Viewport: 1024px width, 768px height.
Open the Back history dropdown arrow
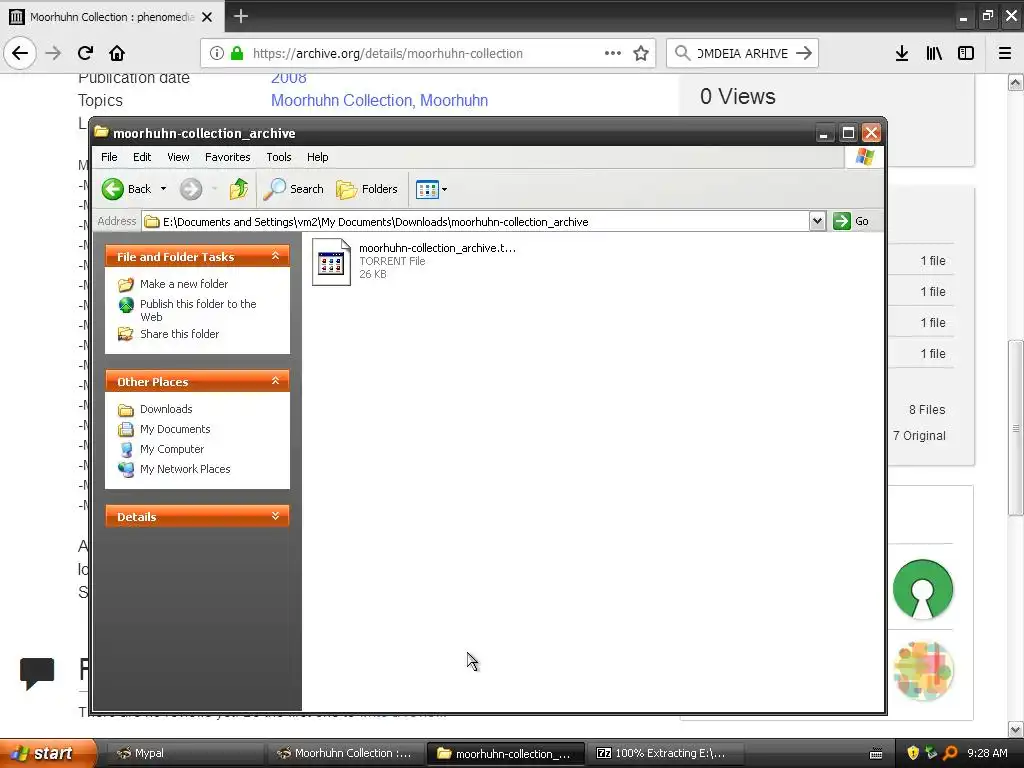coord(163,189)
